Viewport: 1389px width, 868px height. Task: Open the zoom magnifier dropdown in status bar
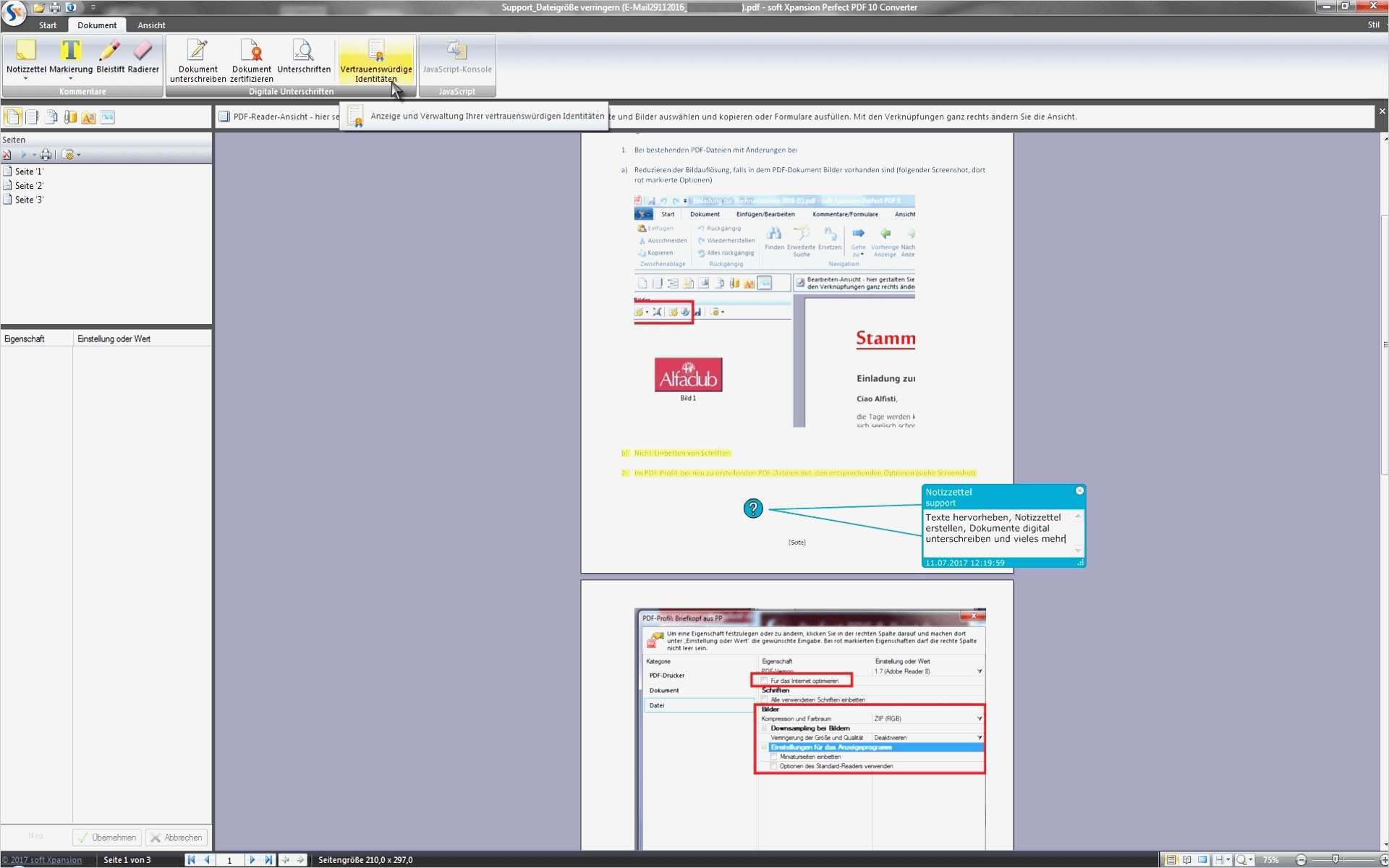(1251, 860)
